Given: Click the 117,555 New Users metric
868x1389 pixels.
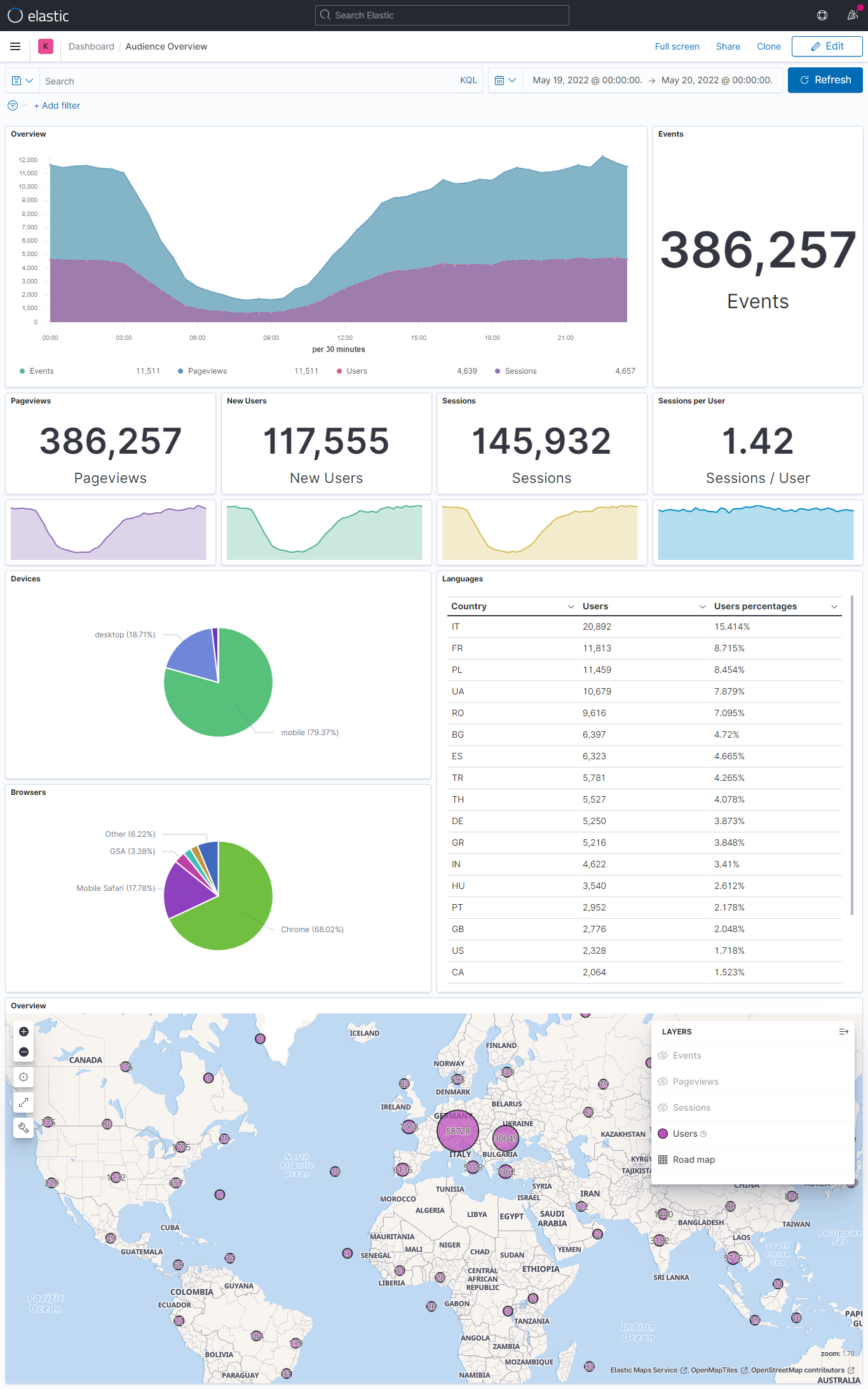Looking at the screenshot, I should 326,441.
